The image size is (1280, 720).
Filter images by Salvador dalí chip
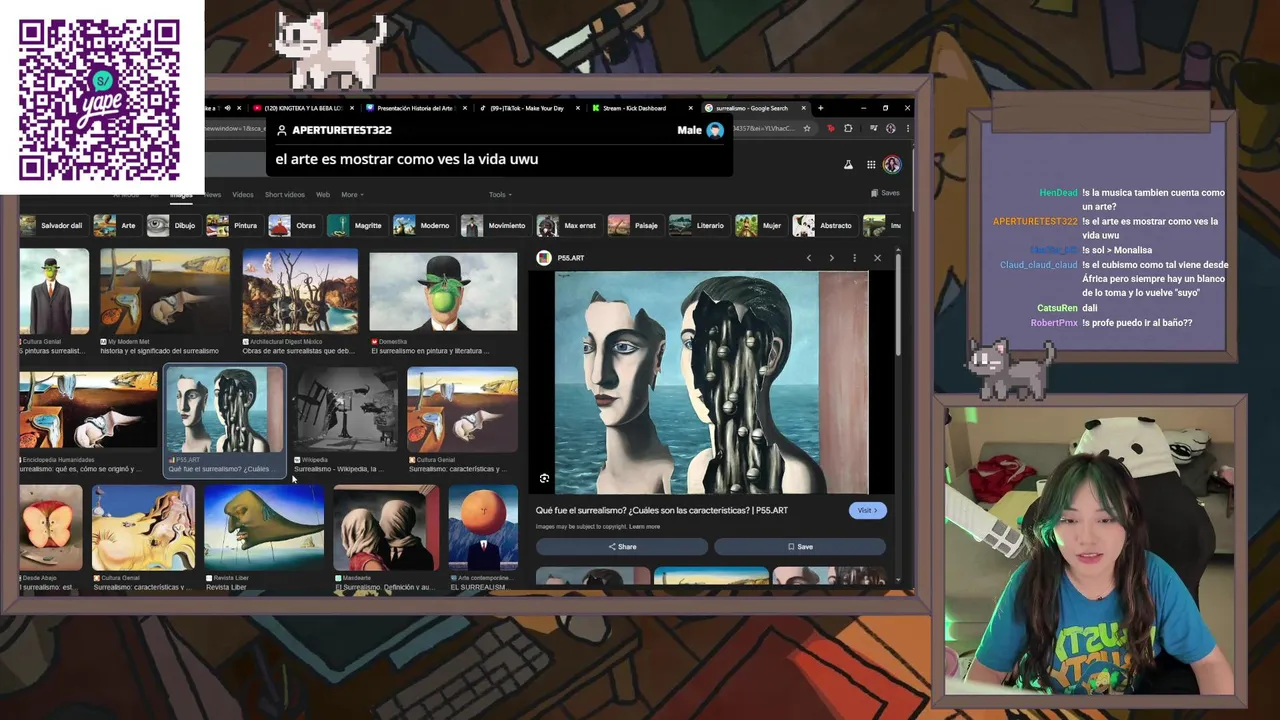52,226
